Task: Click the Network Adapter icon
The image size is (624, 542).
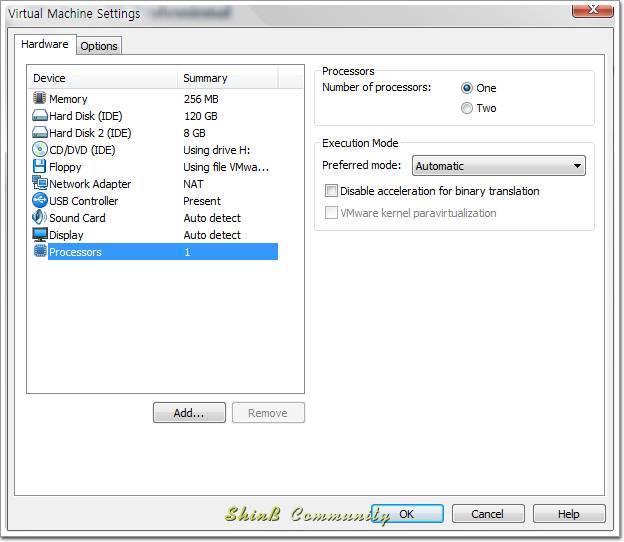Action: pos(40,183)
